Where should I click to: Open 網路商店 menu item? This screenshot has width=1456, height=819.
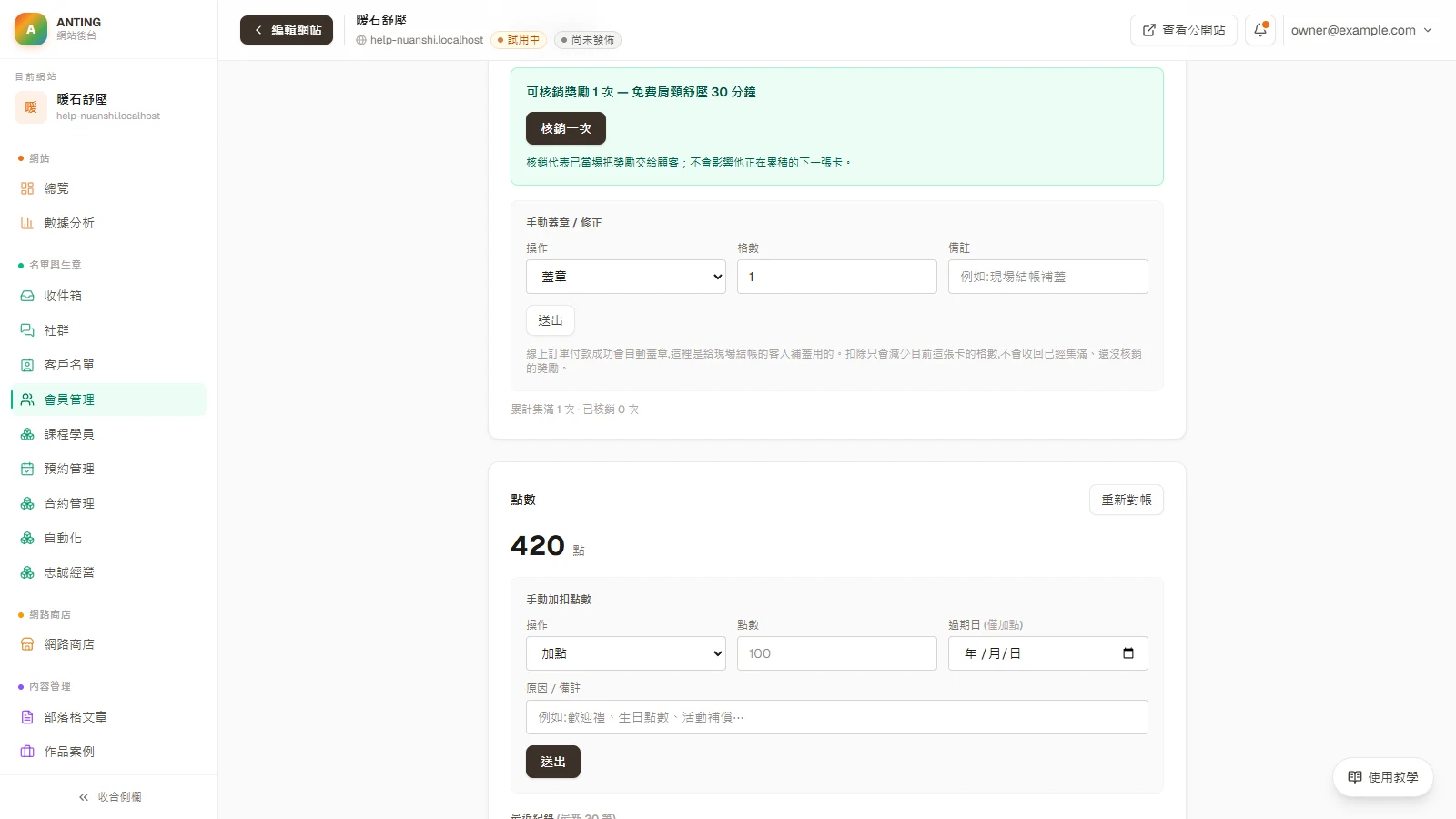[109, 644]
